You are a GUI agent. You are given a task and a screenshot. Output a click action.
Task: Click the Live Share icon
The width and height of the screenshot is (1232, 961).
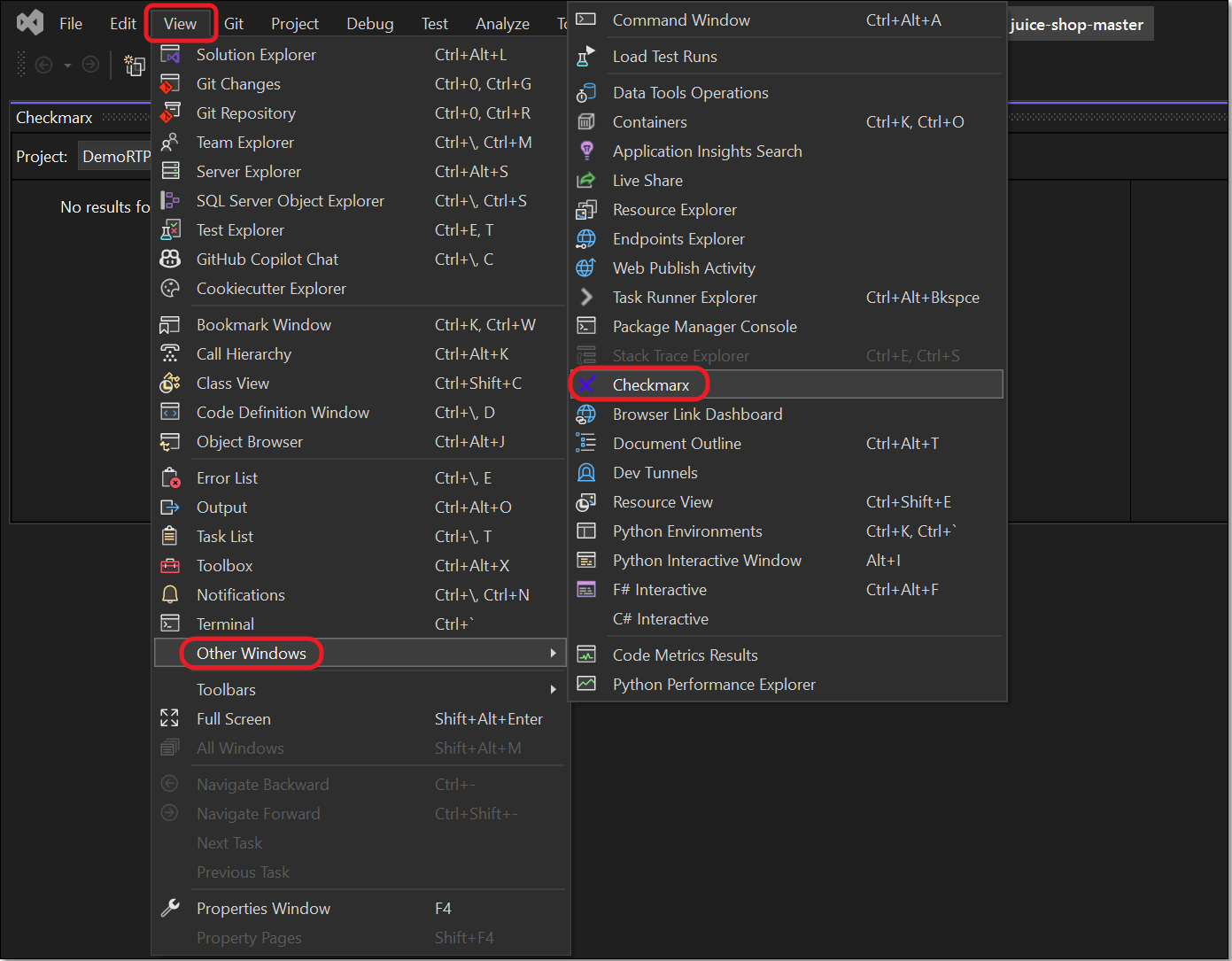[586, 180]
